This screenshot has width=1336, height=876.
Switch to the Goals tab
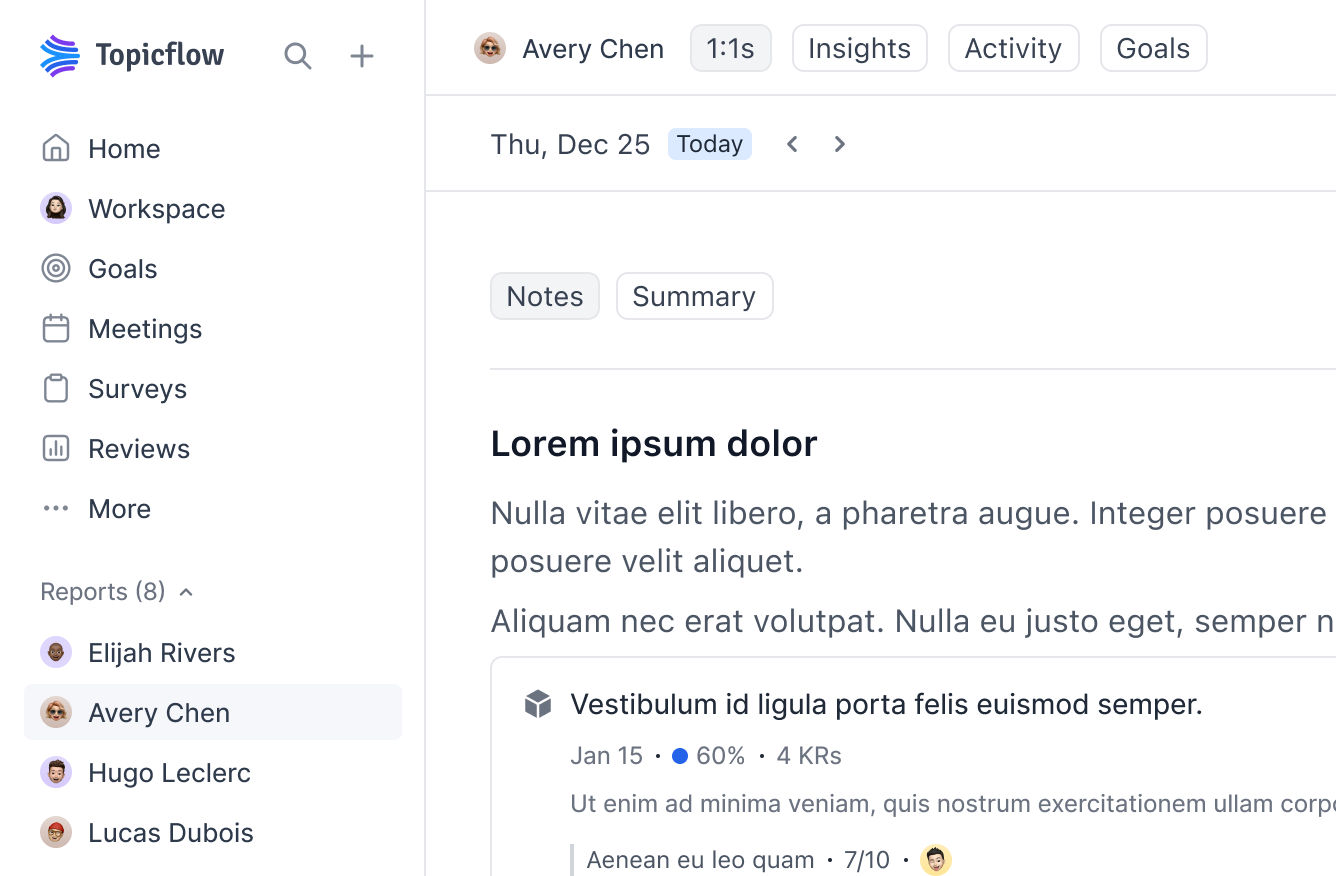coord(1153,47)
